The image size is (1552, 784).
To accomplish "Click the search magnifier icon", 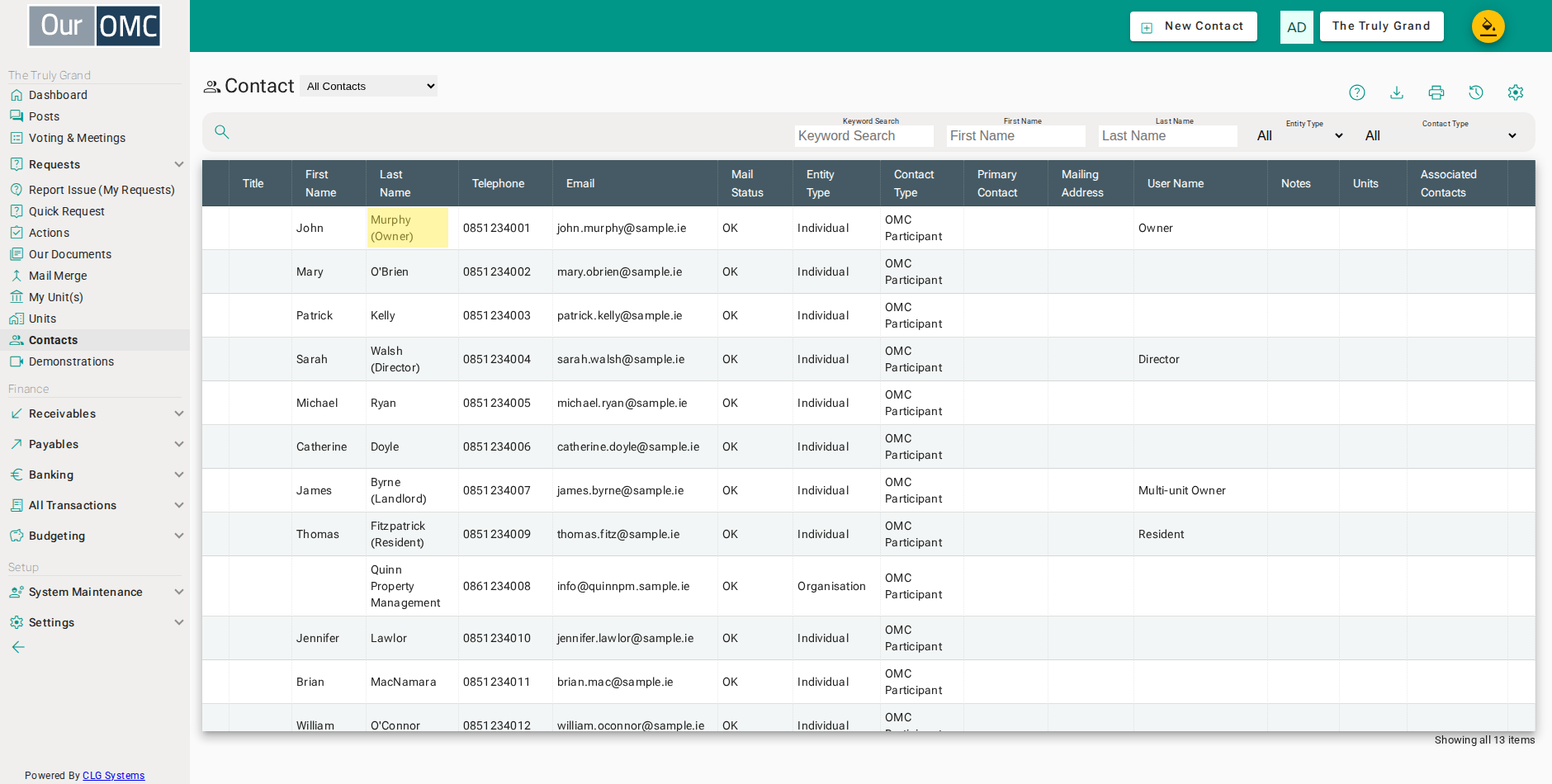I will pyautogui.click(x=222, y=132).
